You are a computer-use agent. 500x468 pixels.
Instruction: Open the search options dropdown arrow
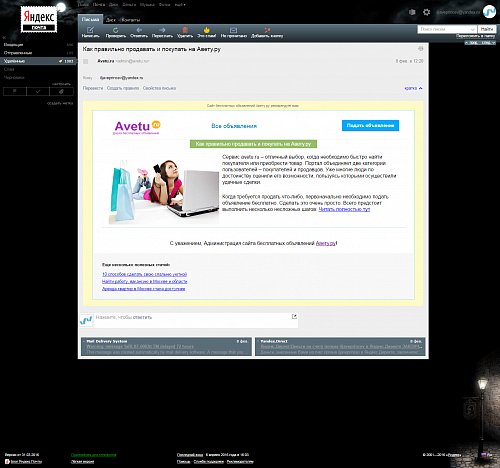click(x=472, y=29)
